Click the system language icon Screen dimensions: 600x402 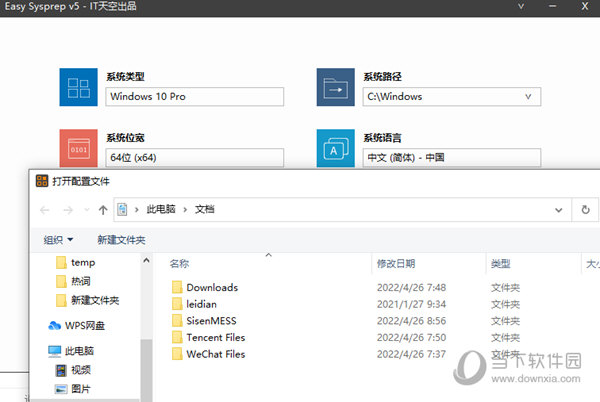coord(336,148)
